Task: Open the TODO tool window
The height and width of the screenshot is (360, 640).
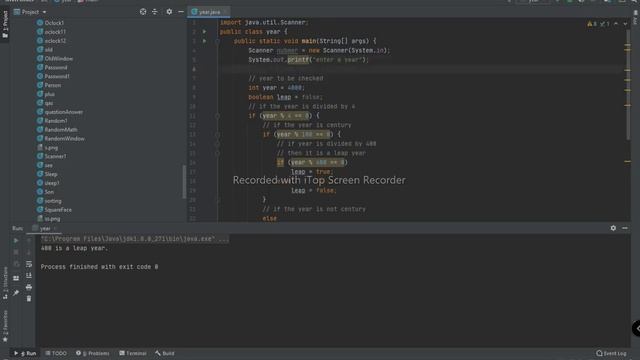Action: [x=56, y=353]
